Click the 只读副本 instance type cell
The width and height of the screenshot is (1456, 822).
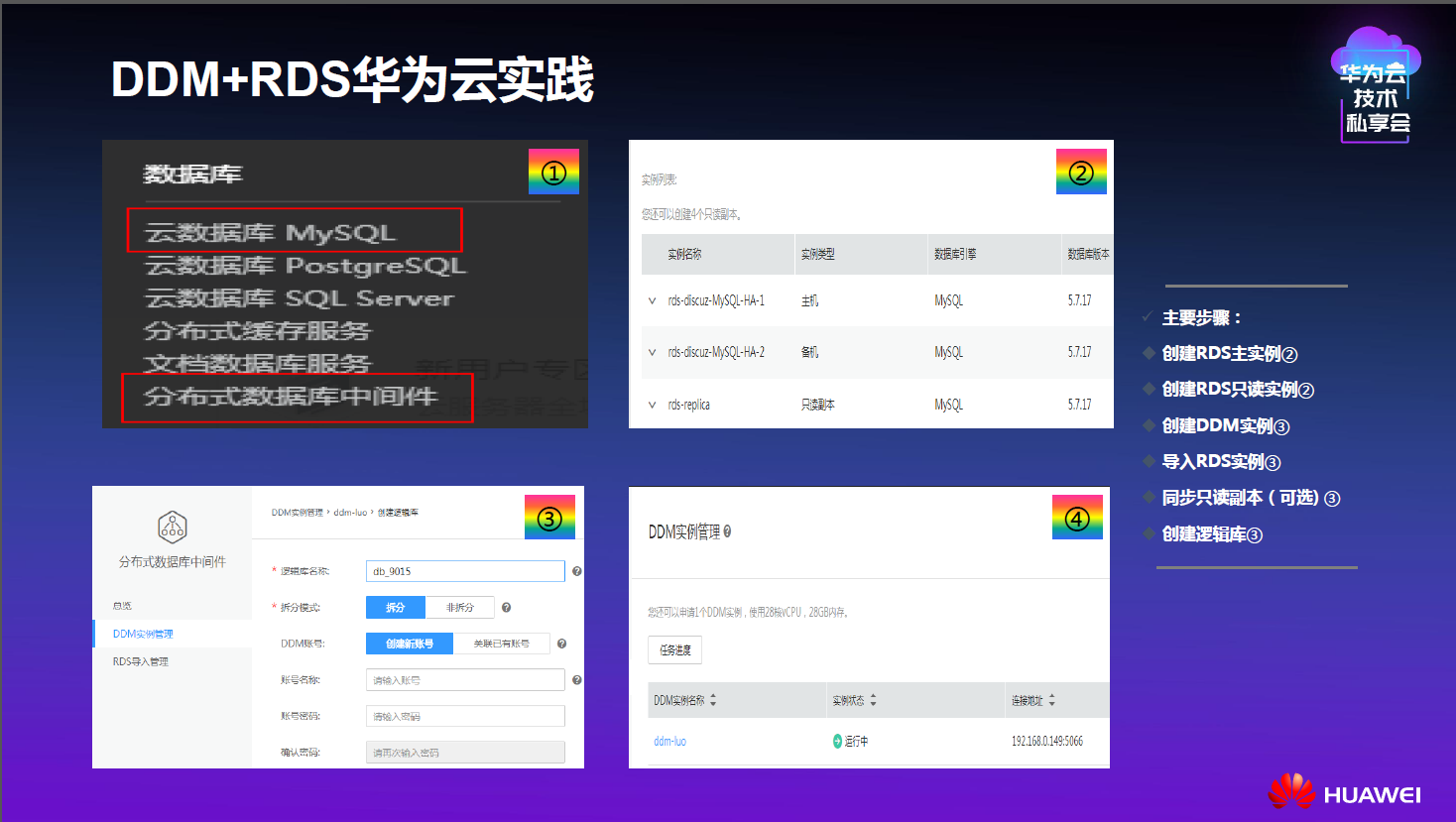[x=818, y=405]
